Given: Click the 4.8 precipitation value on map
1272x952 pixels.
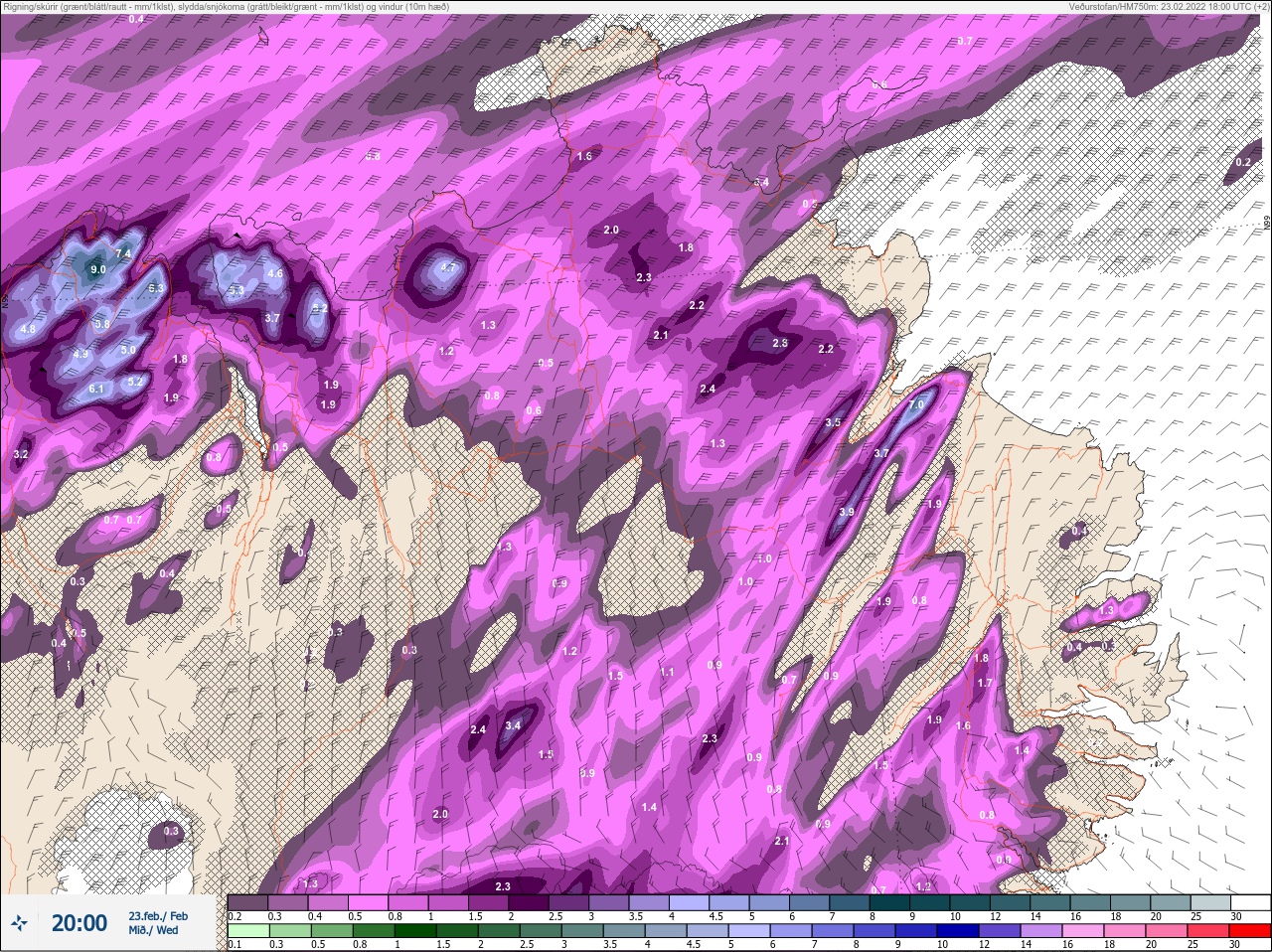Looking at the screenshot, I should tap(28, 329).
